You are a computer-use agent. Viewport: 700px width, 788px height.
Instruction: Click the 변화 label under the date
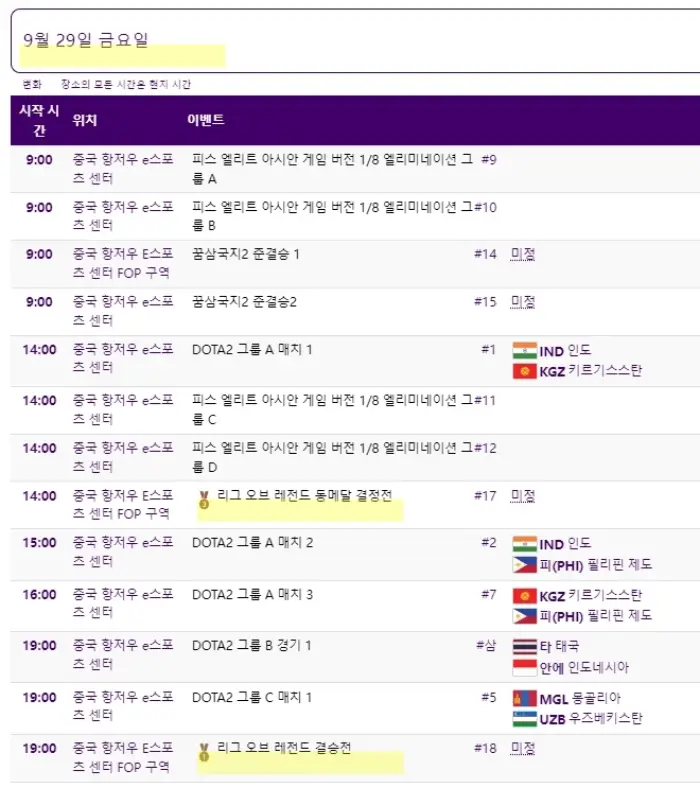[x=32, y=84]
